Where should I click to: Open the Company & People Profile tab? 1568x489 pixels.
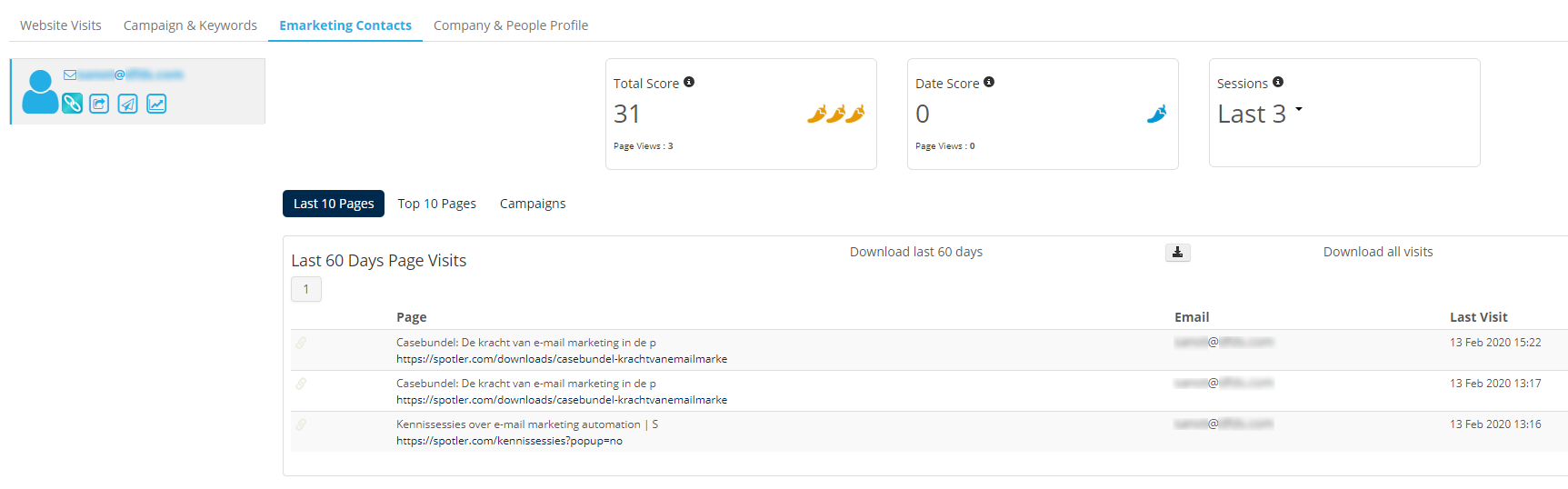510,25
